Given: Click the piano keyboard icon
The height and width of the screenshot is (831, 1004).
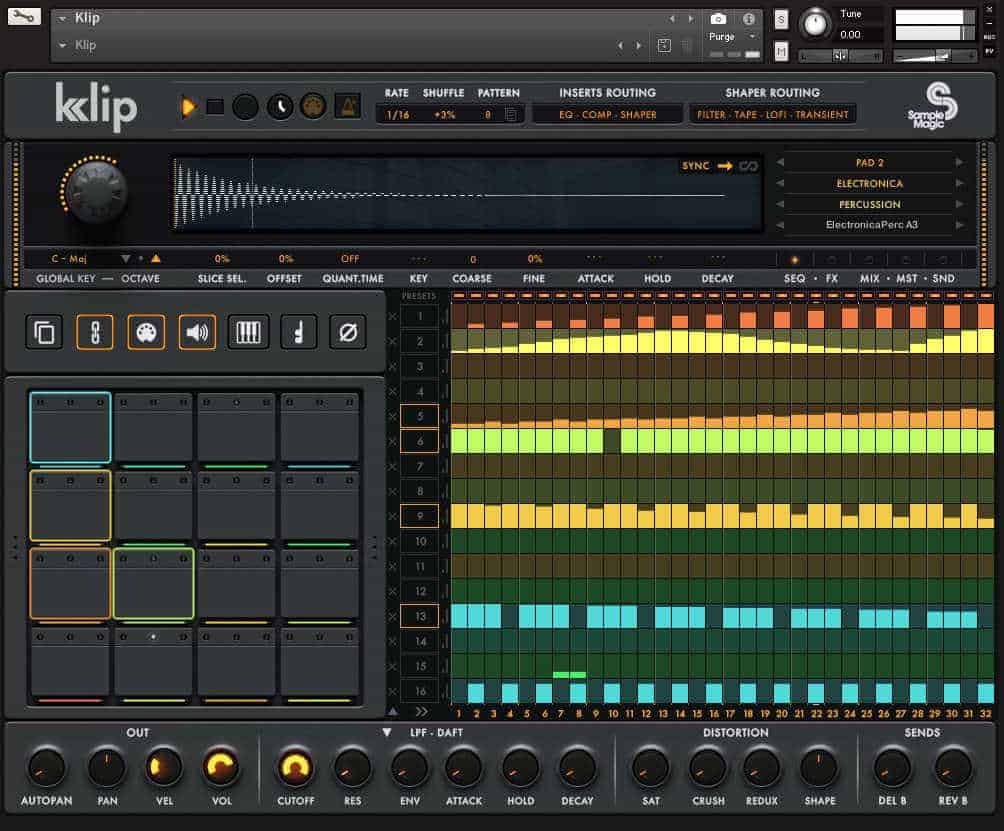Looking at the screenshot, I should (247, 332).
